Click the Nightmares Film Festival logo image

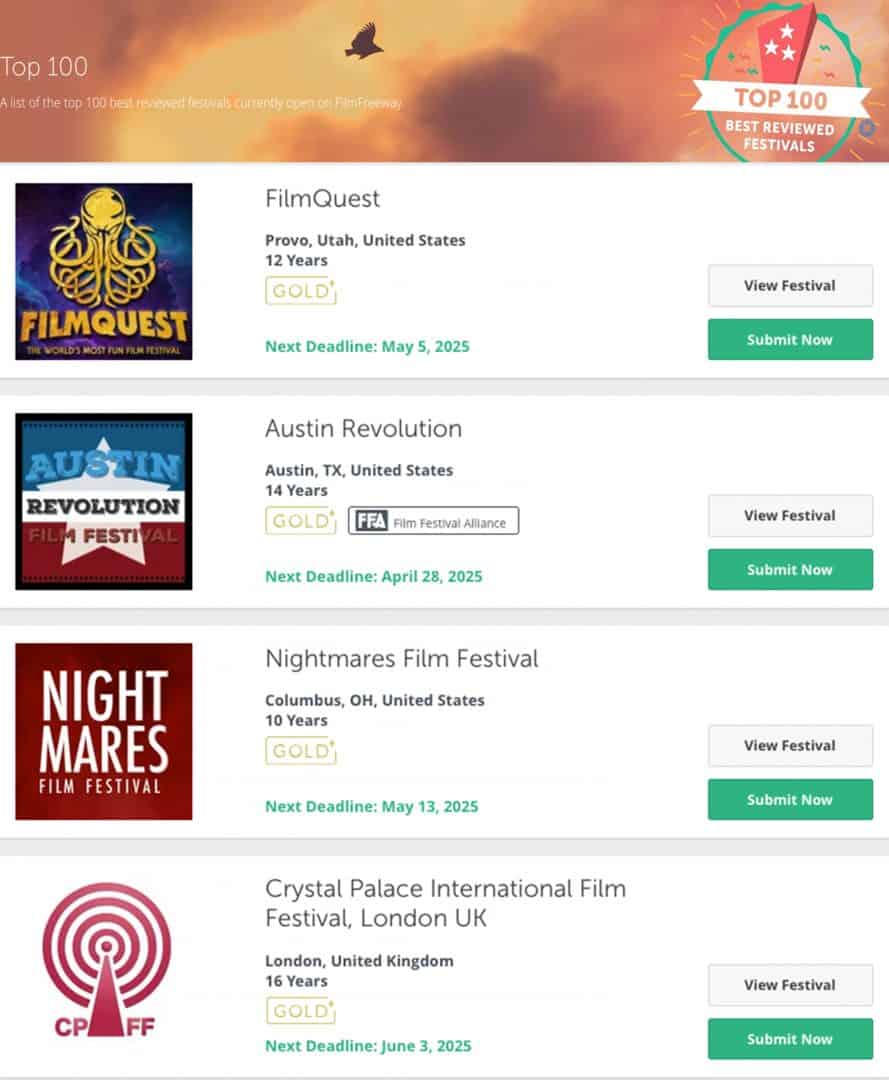pyautogui.click(x=104, y=731)
